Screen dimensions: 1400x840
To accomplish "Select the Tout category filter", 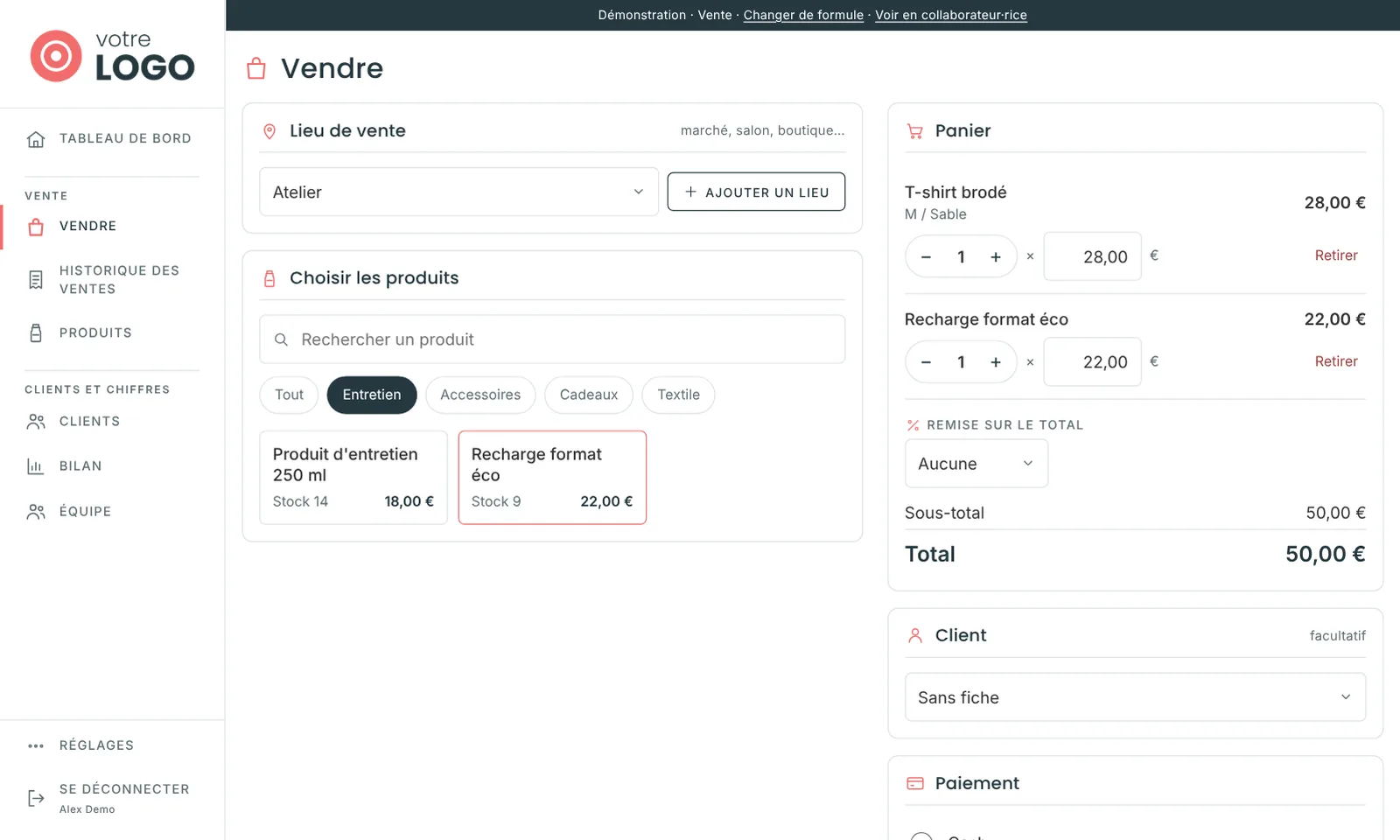I will 289,395.
